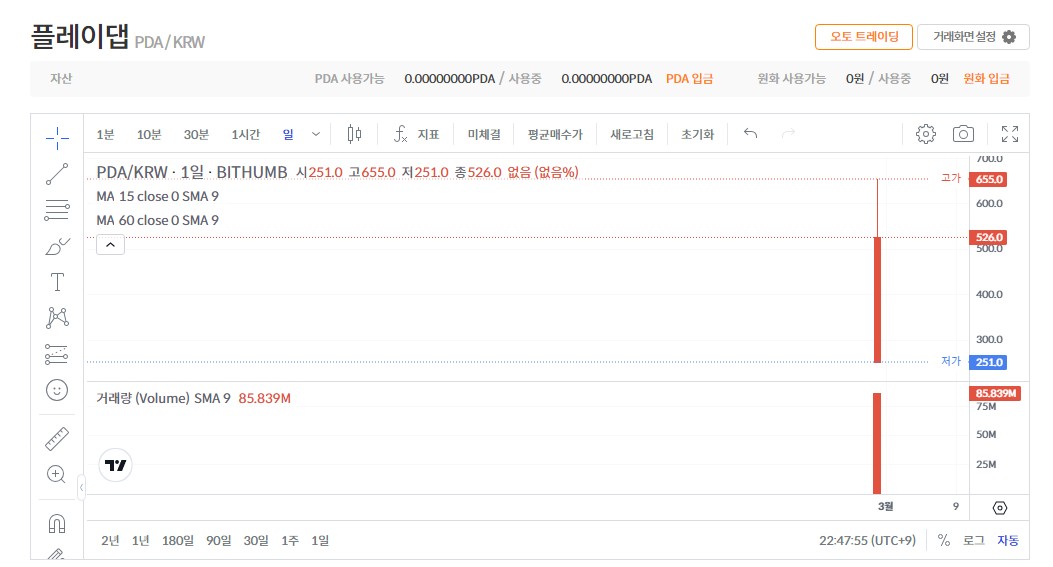Set range to 2년
This screenshot has width=1053, height=567.
click(110, 540)
